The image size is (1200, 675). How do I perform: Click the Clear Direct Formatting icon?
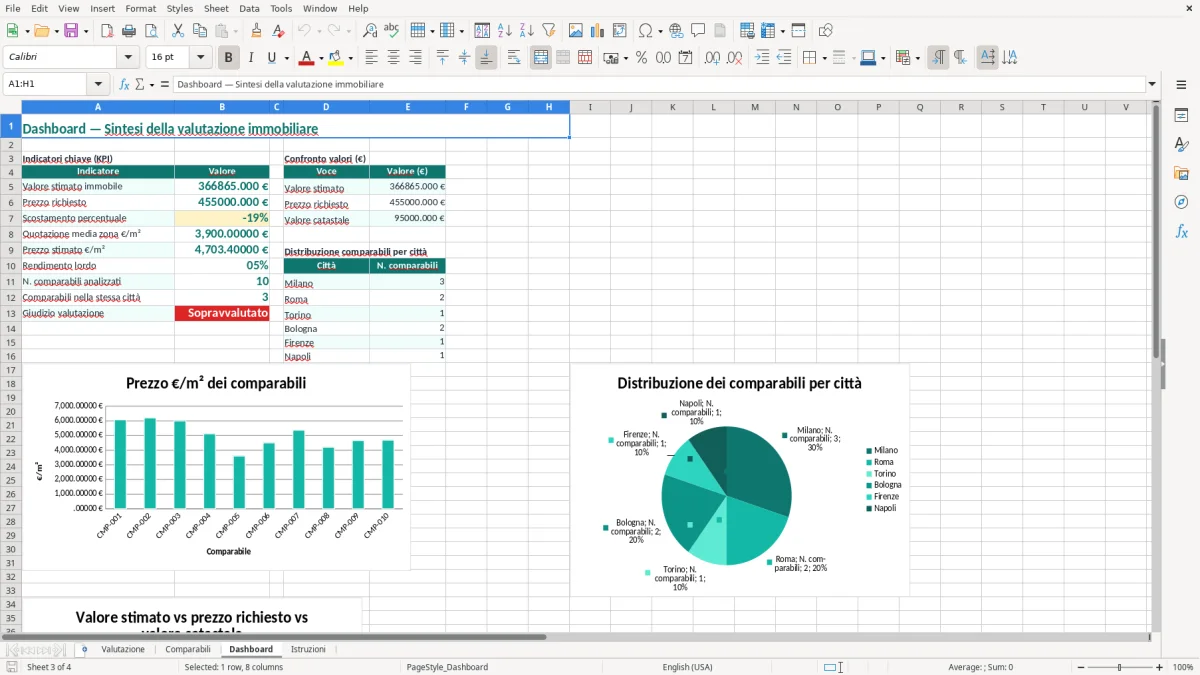point(278,31)
